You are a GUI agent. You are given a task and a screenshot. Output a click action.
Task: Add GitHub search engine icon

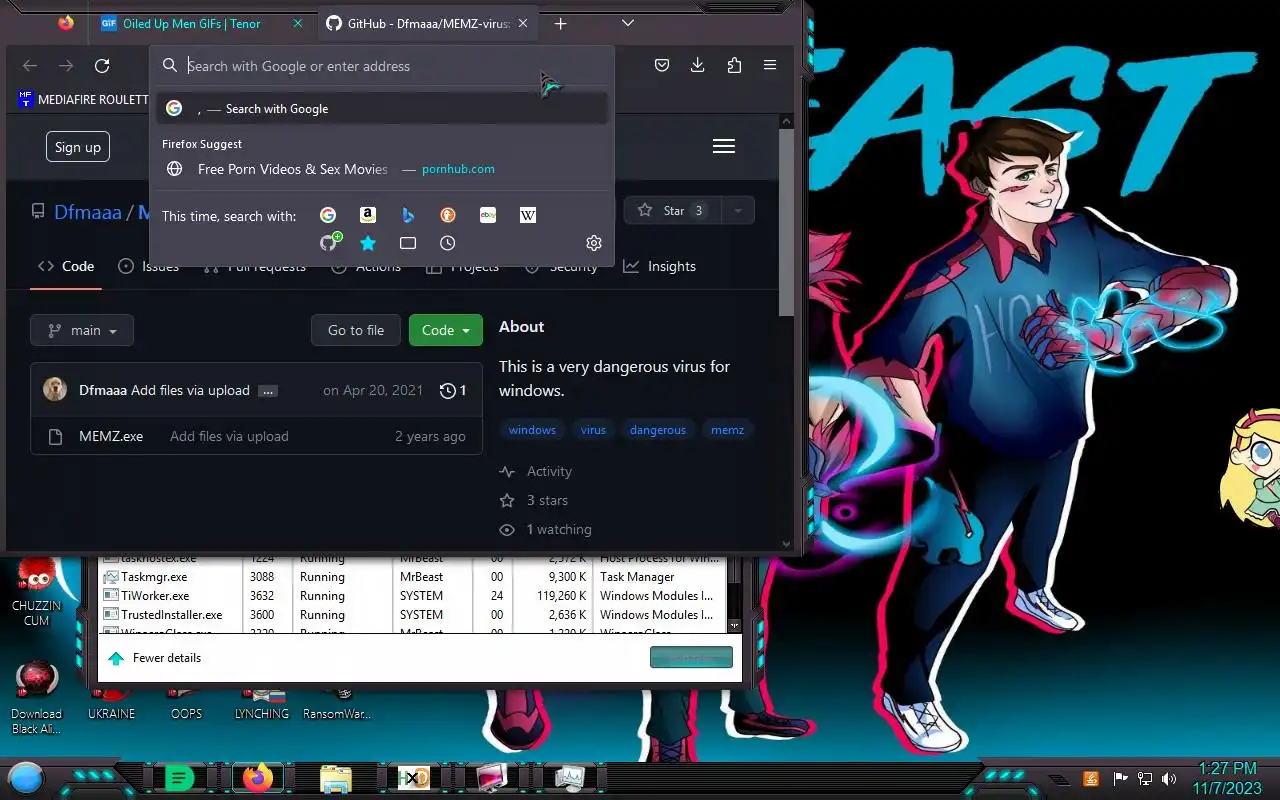coord(330,242)
